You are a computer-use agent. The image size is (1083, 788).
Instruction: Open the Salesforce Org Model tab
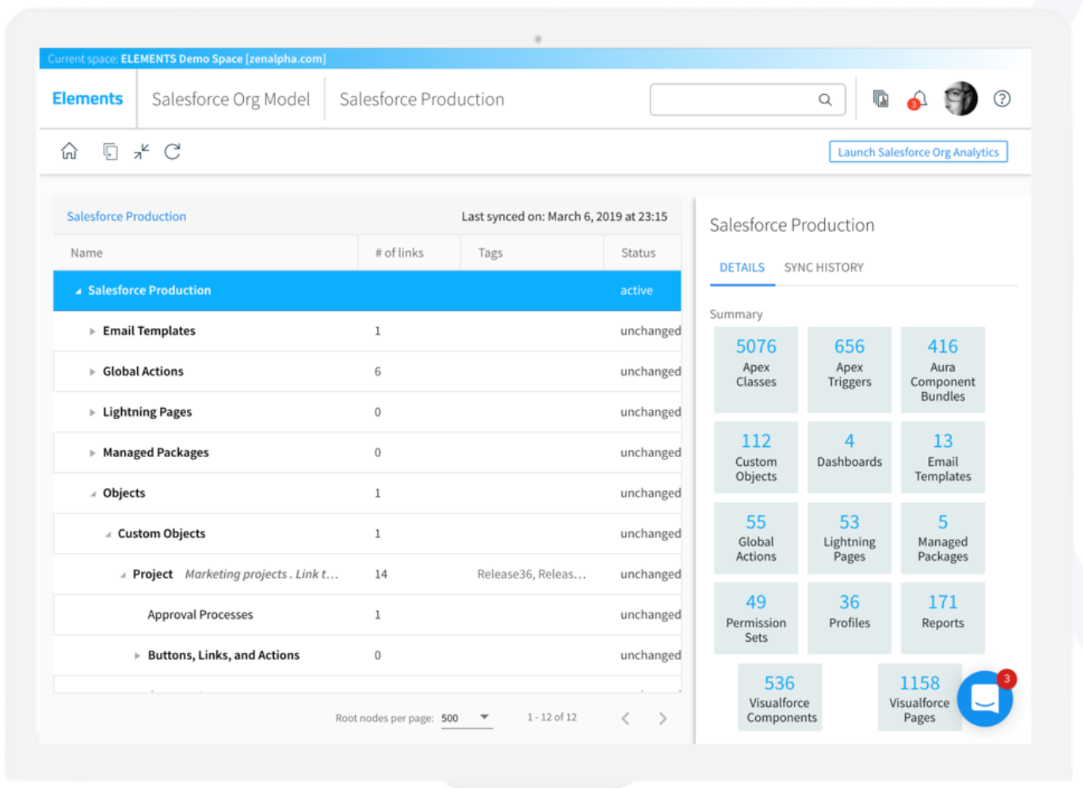[x=231, y=99]
